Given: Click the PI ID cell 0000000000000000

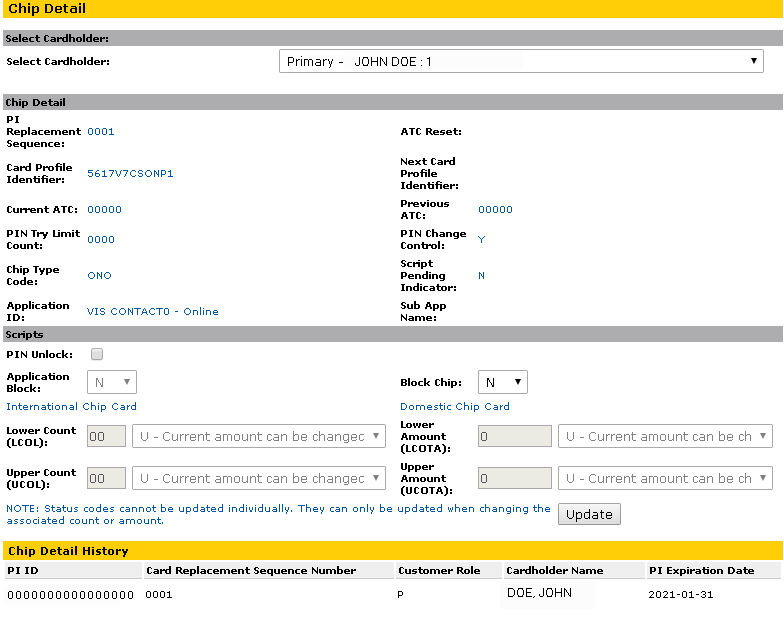Looking at the screenshot, I should click(70, 594).
